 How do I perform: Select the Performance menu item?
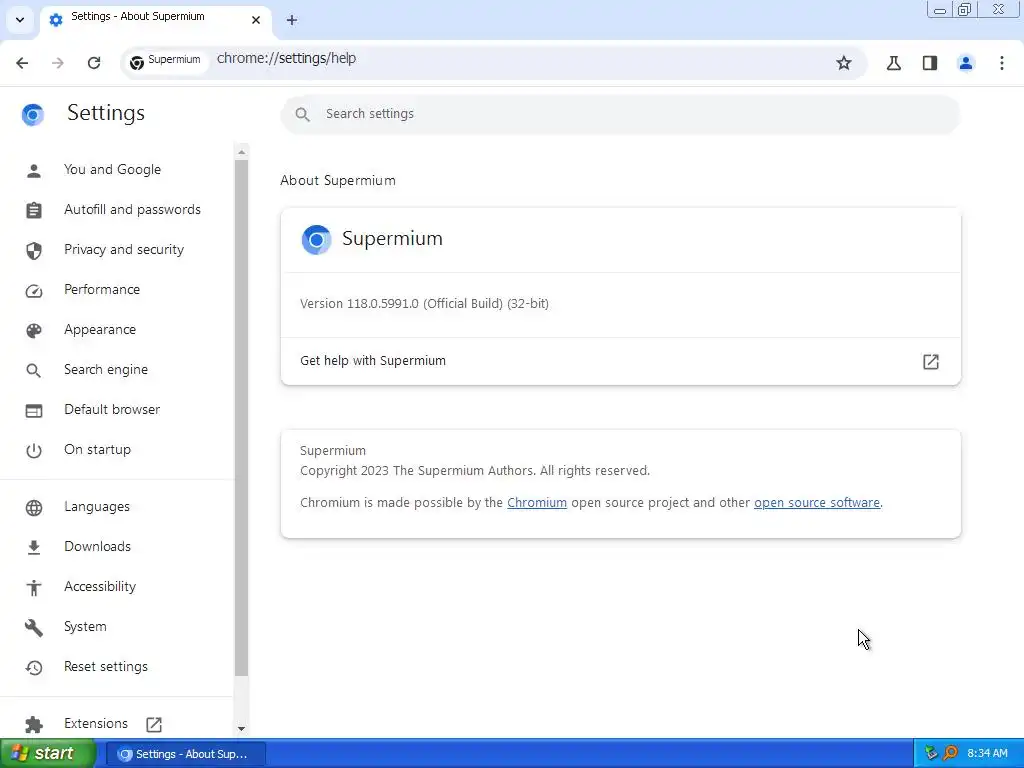click(102, 289)
